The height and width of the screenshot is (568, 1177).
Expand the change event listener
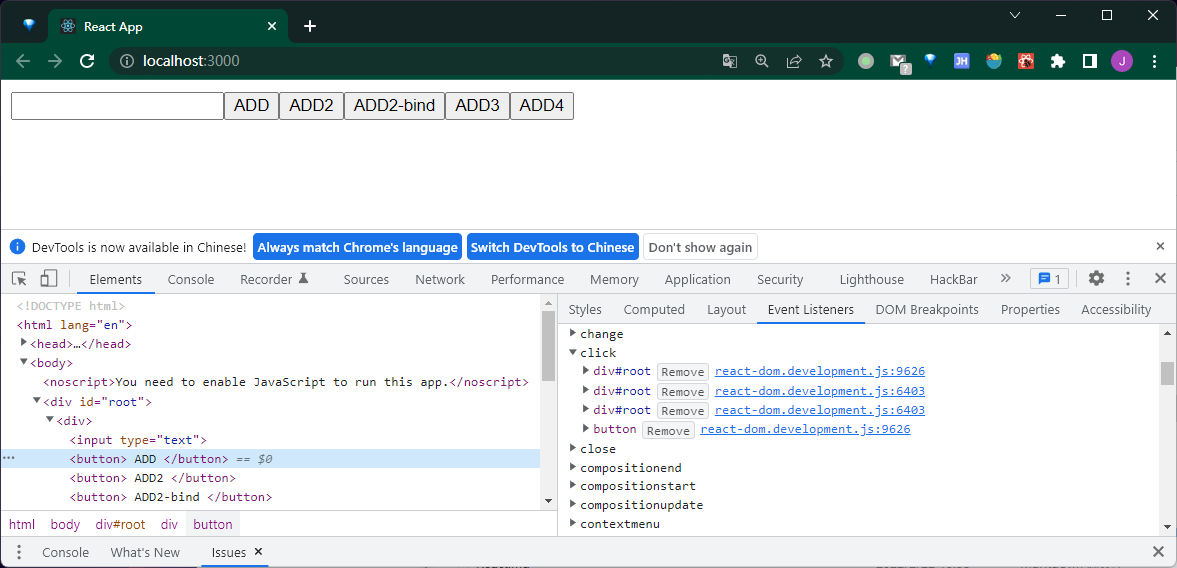click(573, 334)
